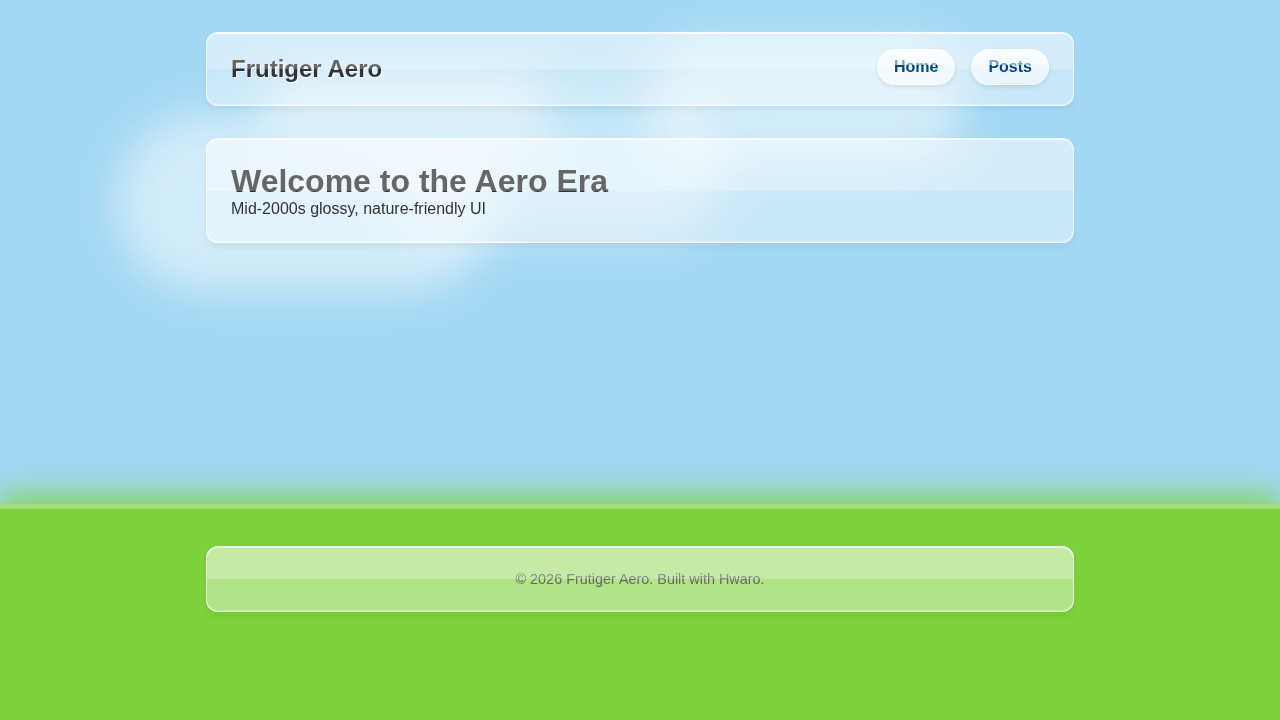Click the Frutiger Aero site title
Screen dimensions: 1280x720
[x=306, y=69]
